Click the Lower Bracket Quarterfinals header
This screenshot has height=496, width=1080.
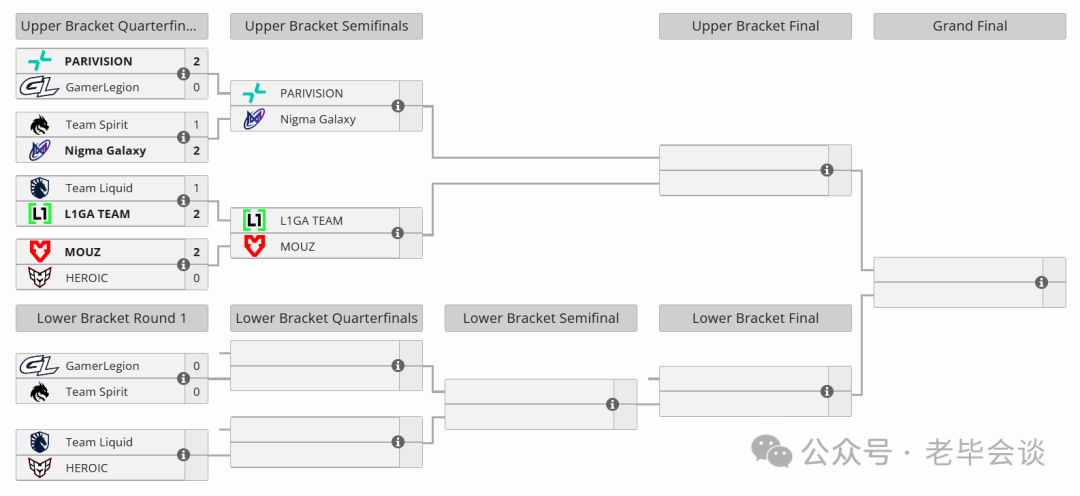326,318
